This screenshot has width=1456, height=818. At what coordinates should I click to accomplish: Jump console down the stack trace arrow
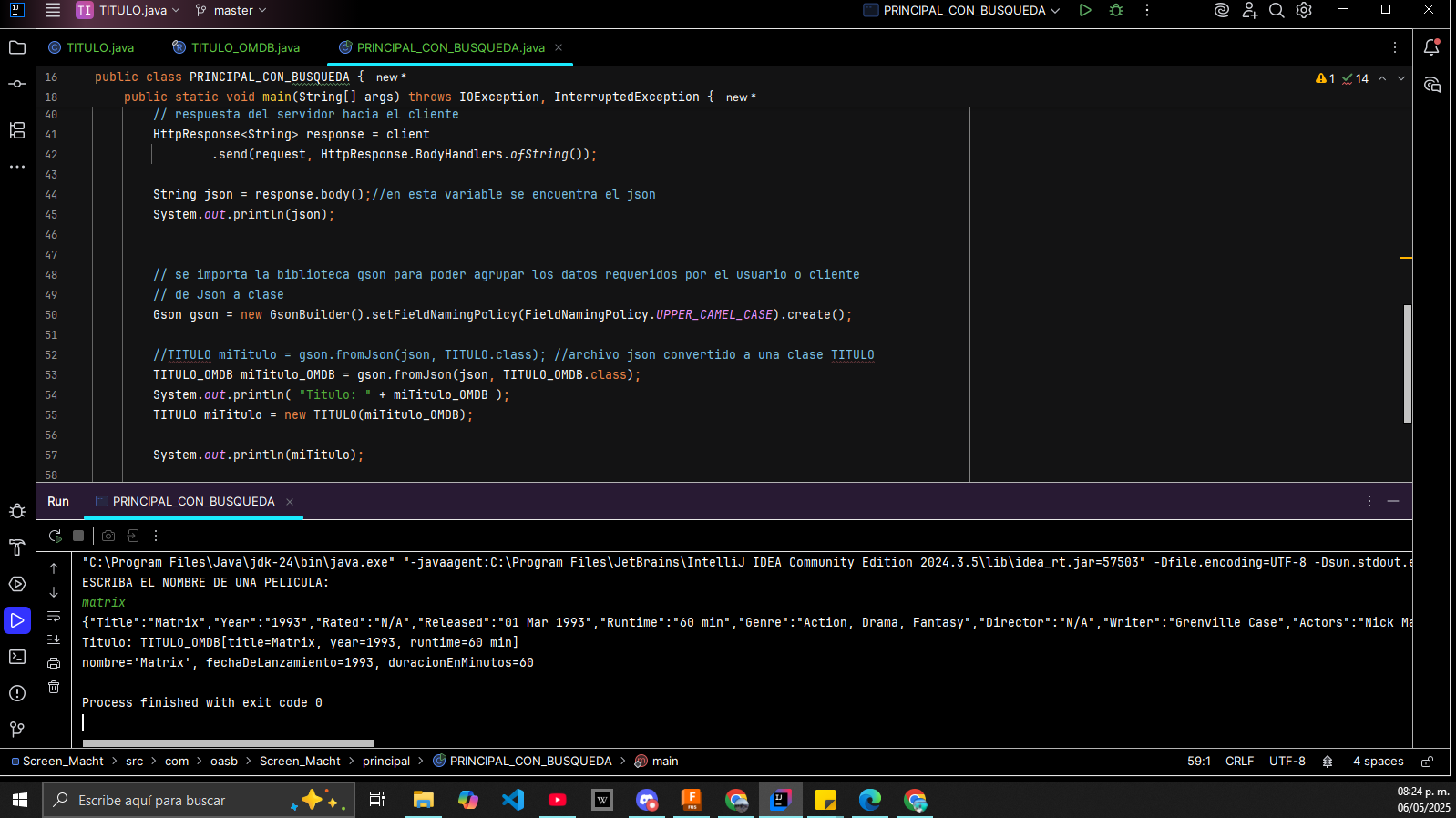(x=54, y=592)
